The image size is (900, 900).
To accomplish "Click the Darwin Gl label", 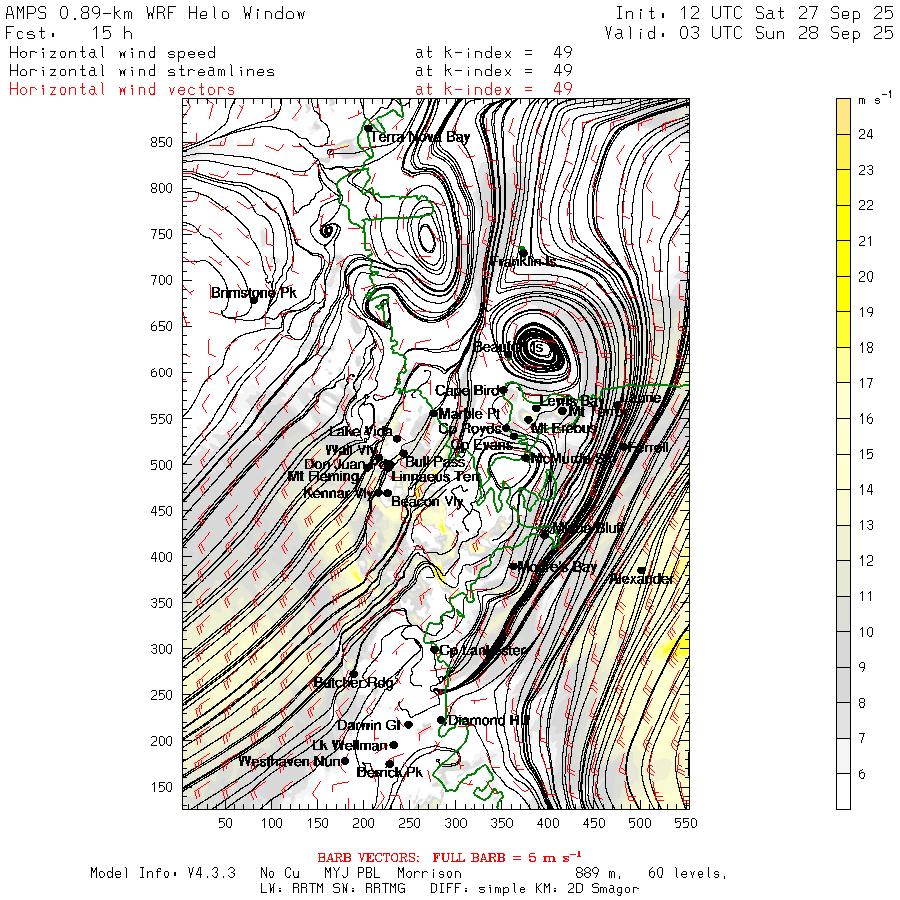I will click(369, 726).
